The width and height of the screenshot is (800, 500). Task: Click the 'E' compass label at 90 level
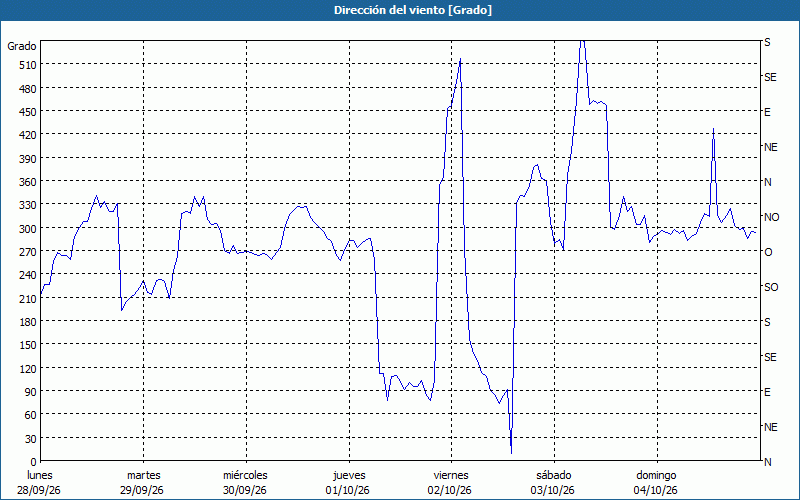(x=767, y=392)
